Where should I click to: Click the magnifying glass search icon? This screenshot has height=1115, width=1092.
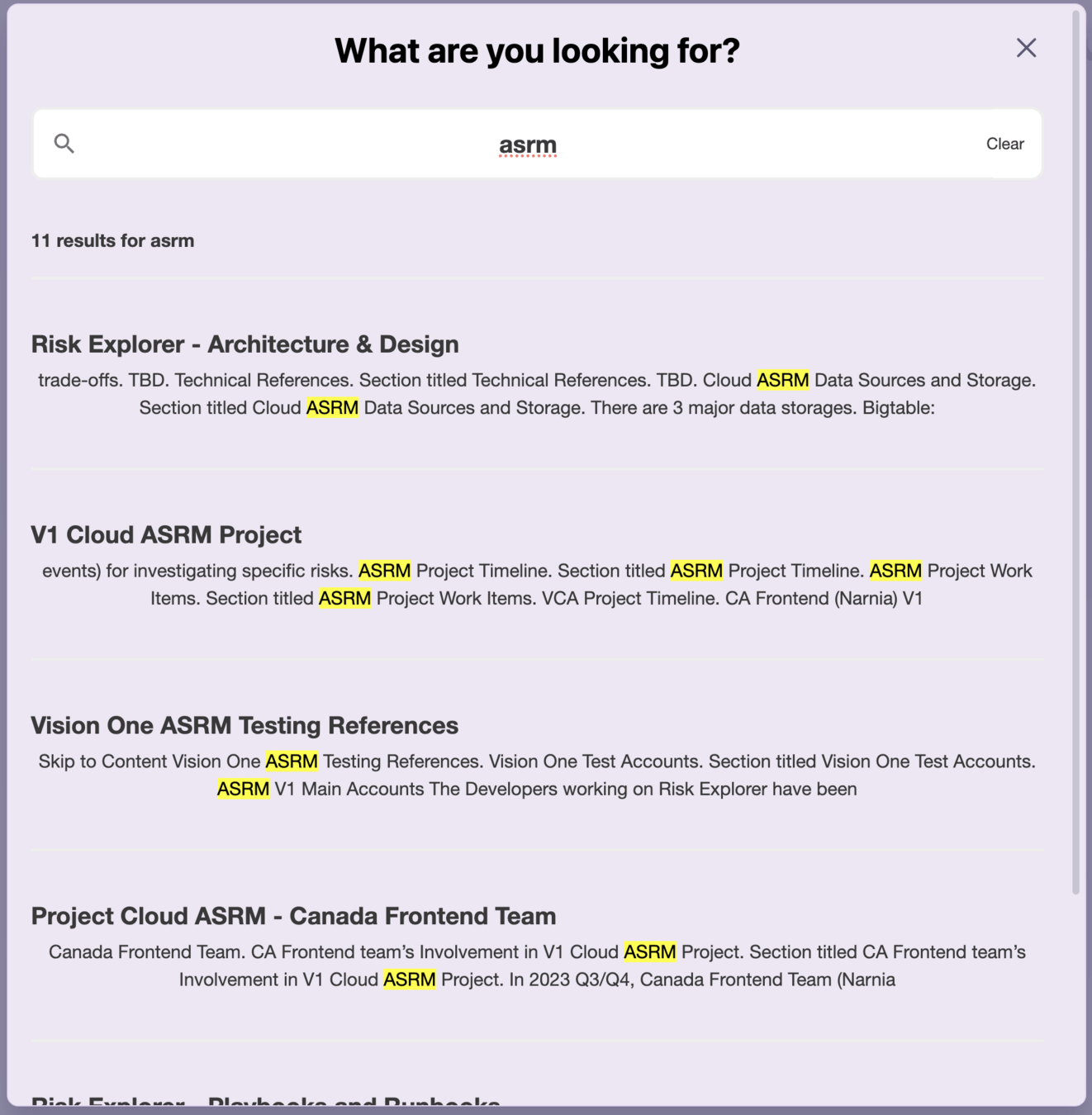pos(64,144)
